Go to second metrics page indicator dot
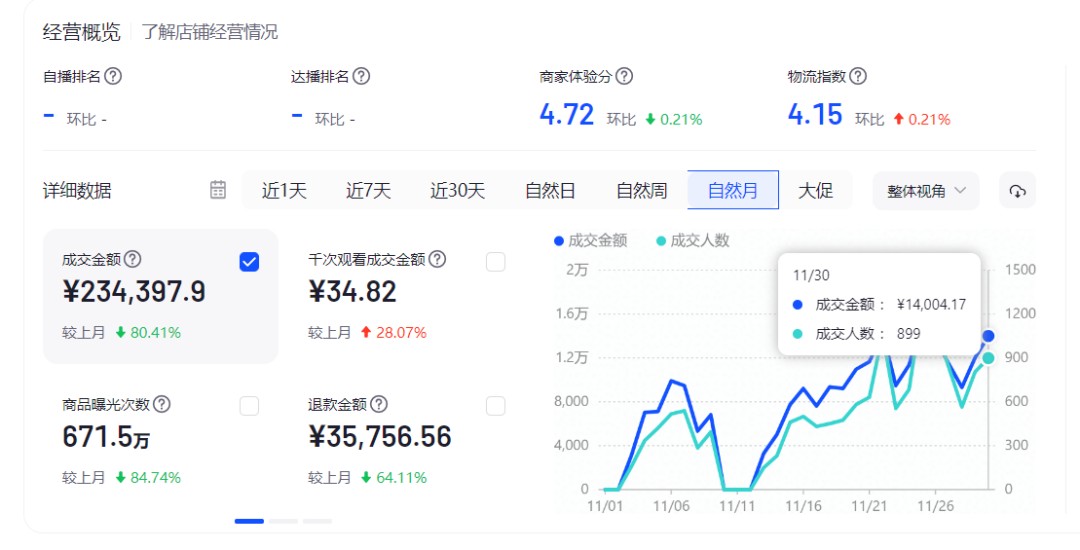Screen dimensions: 1080x550 click(283, 521)
